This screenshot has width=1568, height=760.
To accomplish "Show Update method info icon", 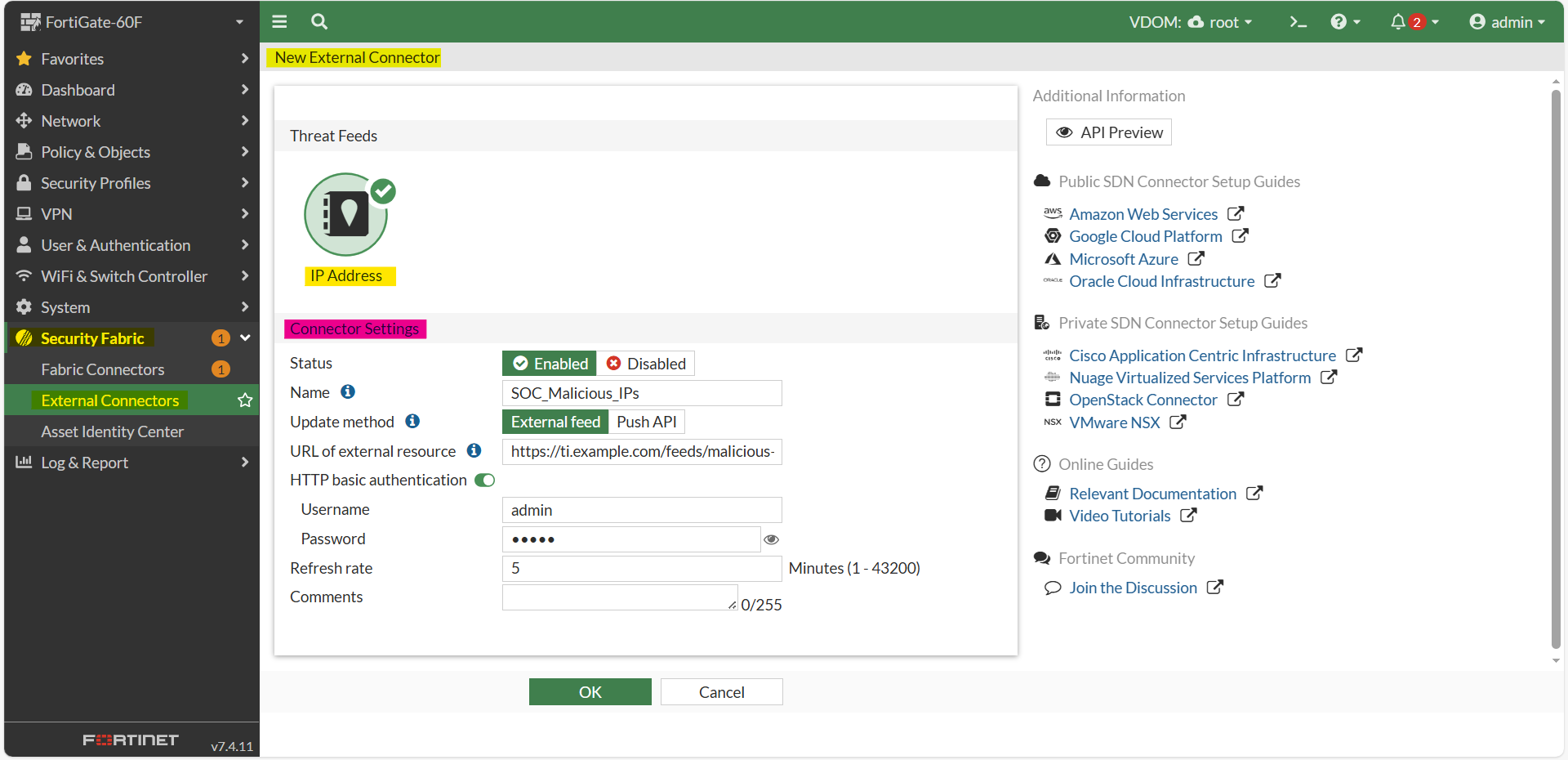I will (412, 422).
